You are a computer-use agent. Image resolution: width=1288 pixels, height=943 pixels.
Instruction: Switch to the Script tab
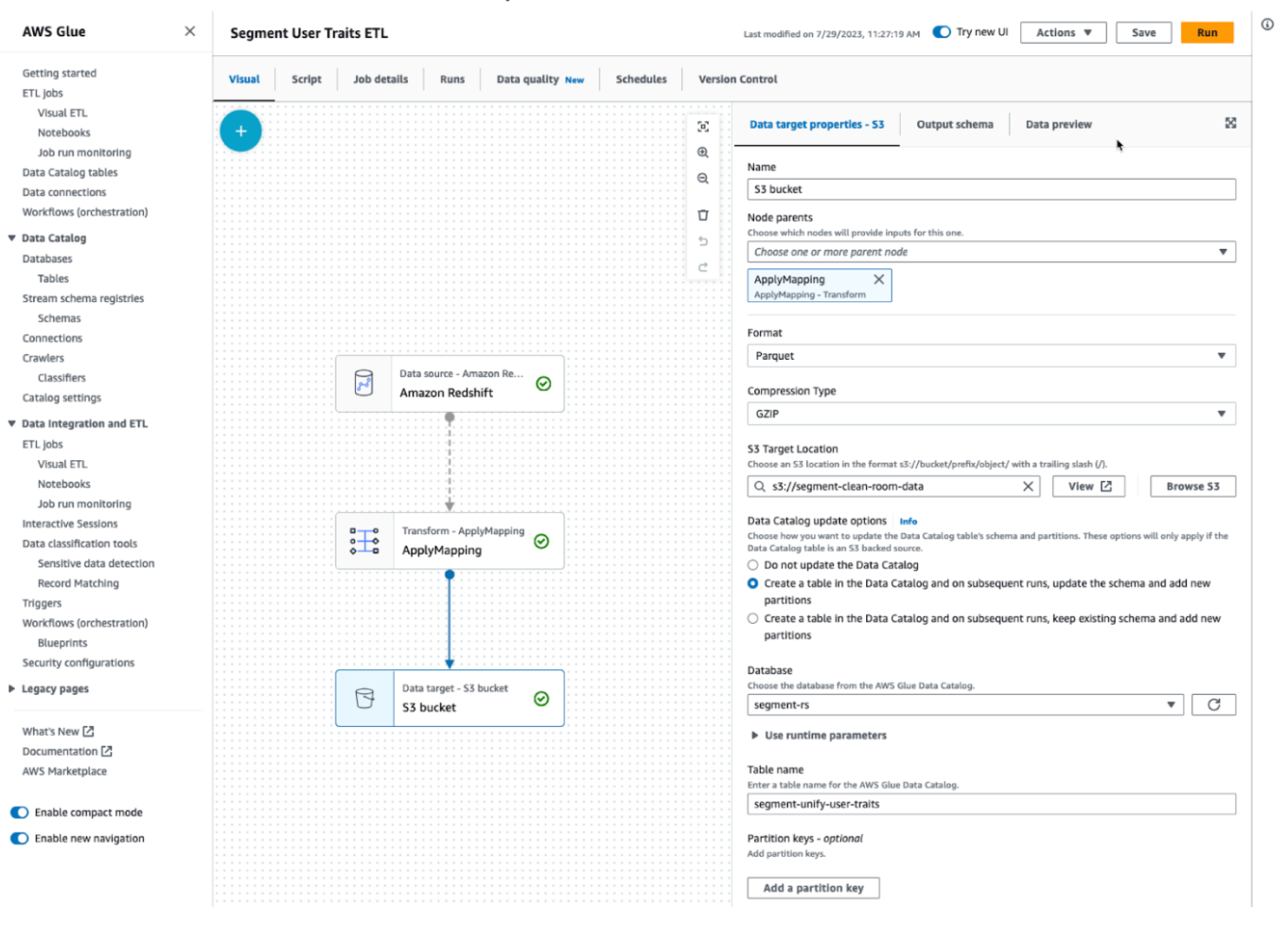click(x=307, y=80)
